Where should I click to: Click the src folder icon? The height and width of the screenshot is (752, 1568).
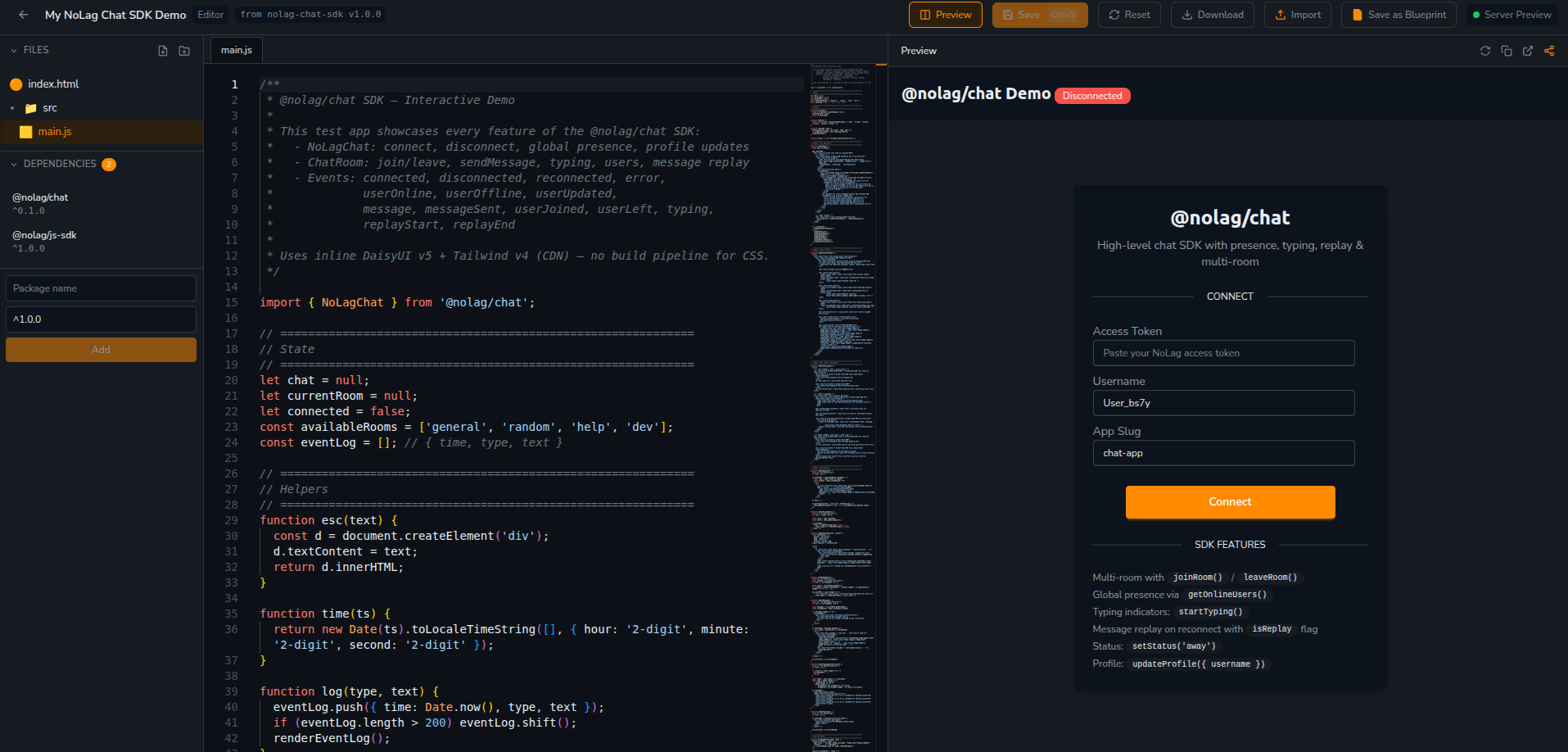[31, 108]
